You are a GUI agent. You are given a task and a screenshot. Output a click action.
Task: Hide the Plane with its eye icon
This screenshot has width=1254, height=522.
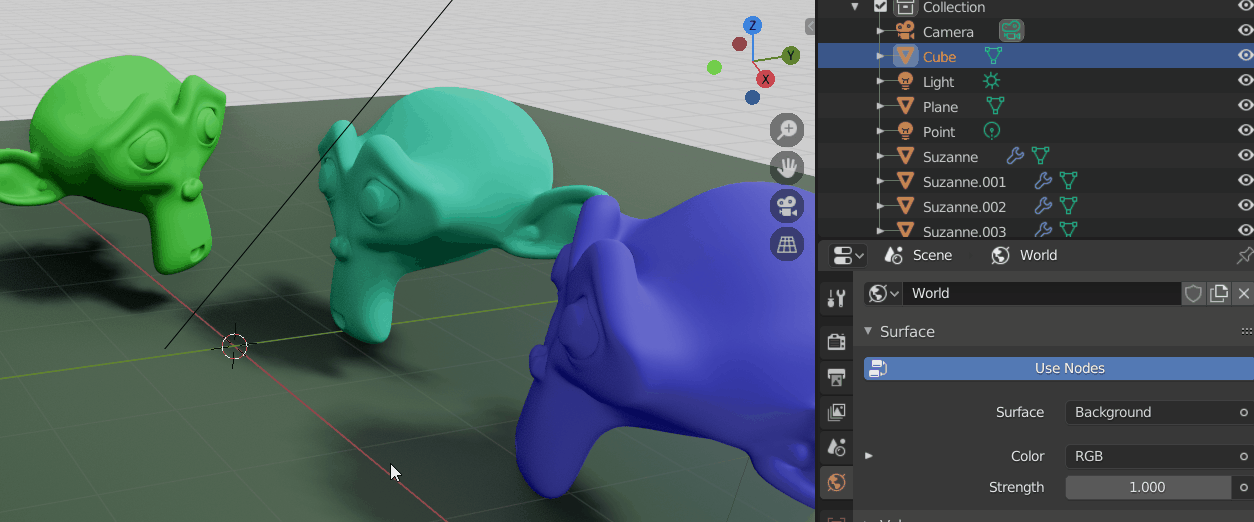tap(1244, 106)
